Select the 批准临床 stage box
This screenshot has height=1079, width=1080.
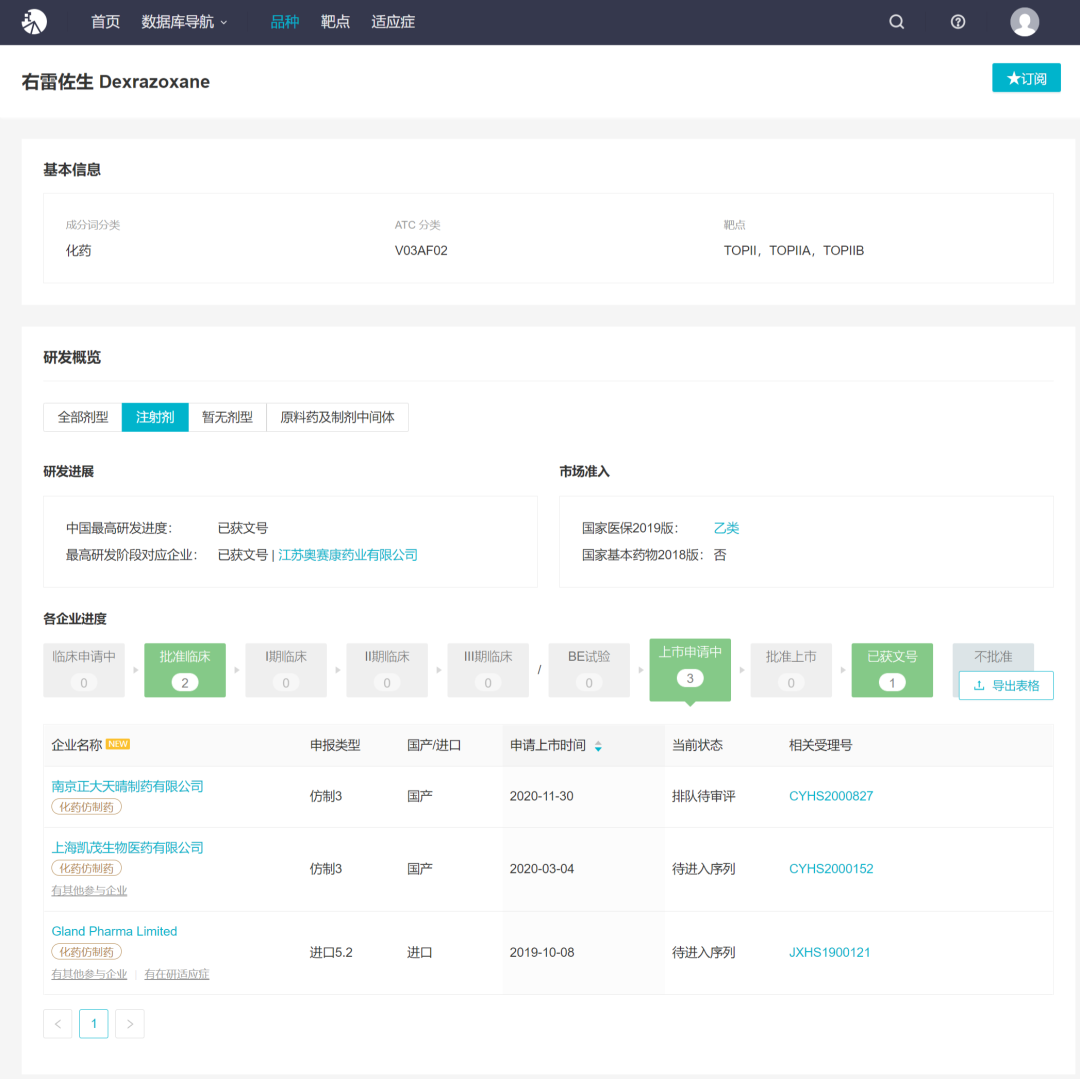[185, 670]
